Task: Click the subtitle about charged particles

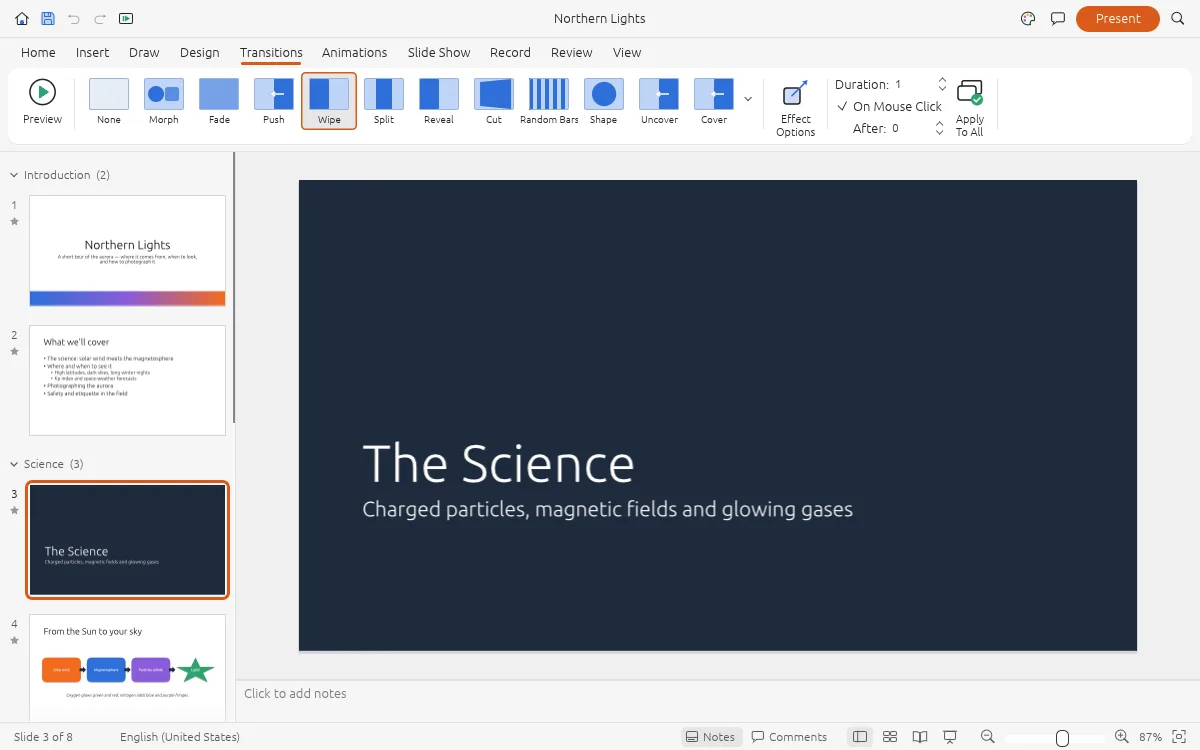Action: click(x=607, y=509)
